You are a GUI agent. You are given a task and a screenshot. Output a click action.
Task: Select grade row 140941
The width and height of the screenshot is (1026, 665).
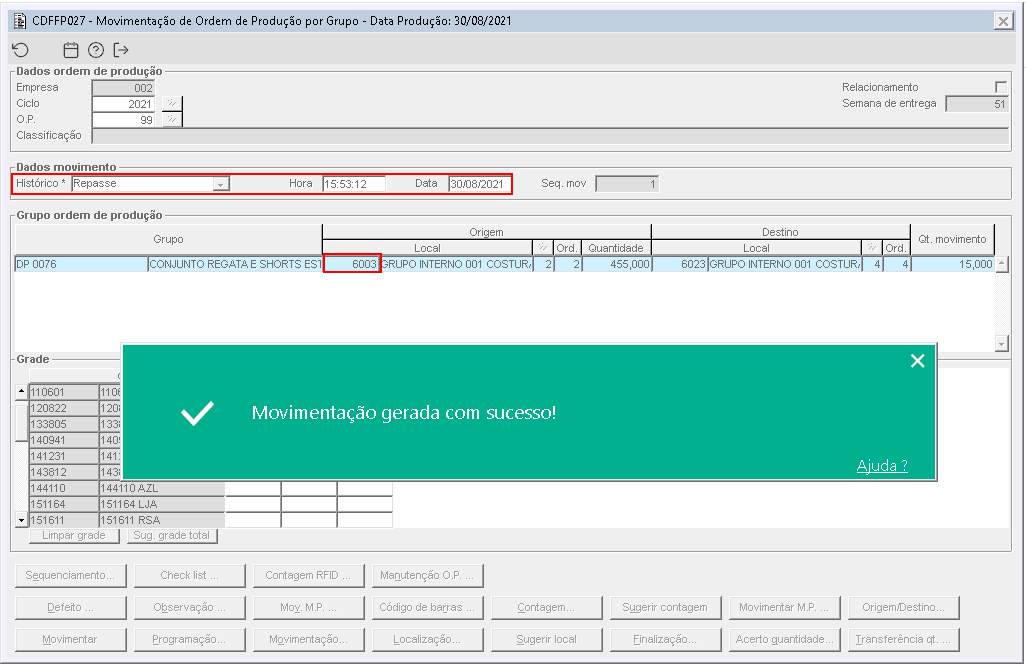tap(64, 440)
